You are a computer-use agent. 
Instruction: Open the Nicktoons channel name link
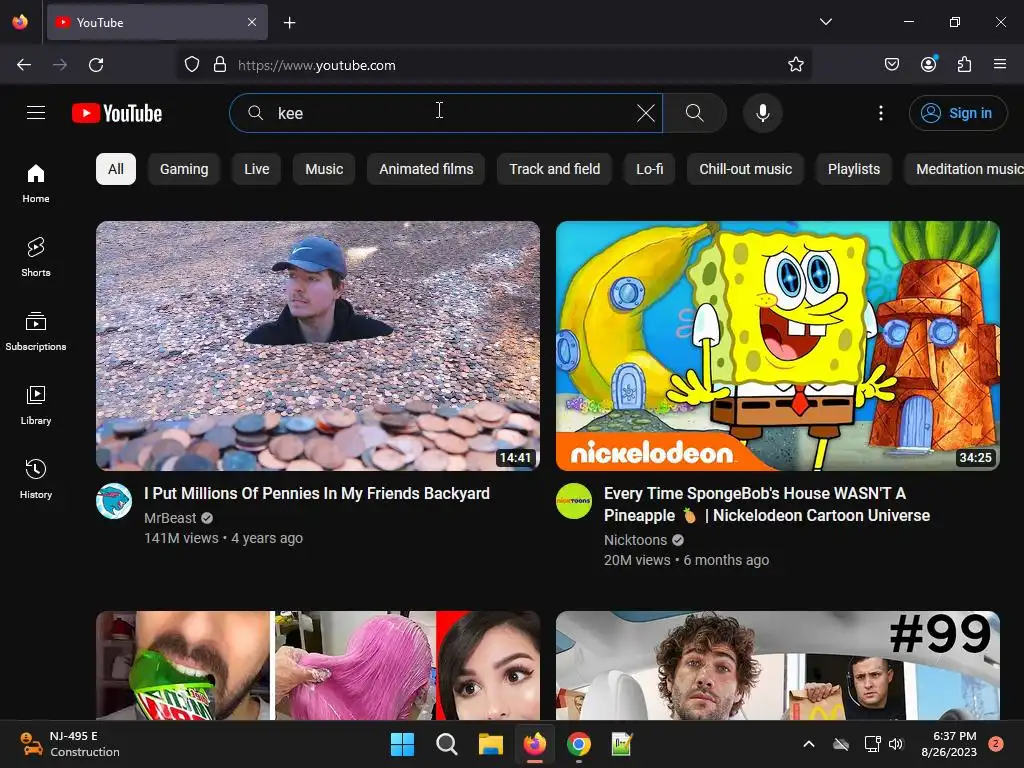[635, 540]
